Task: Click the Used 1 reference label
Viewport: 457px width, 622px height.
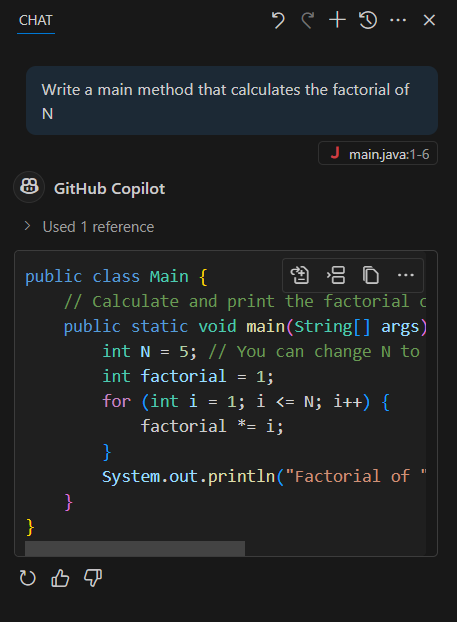Action: tap(98, 227)
